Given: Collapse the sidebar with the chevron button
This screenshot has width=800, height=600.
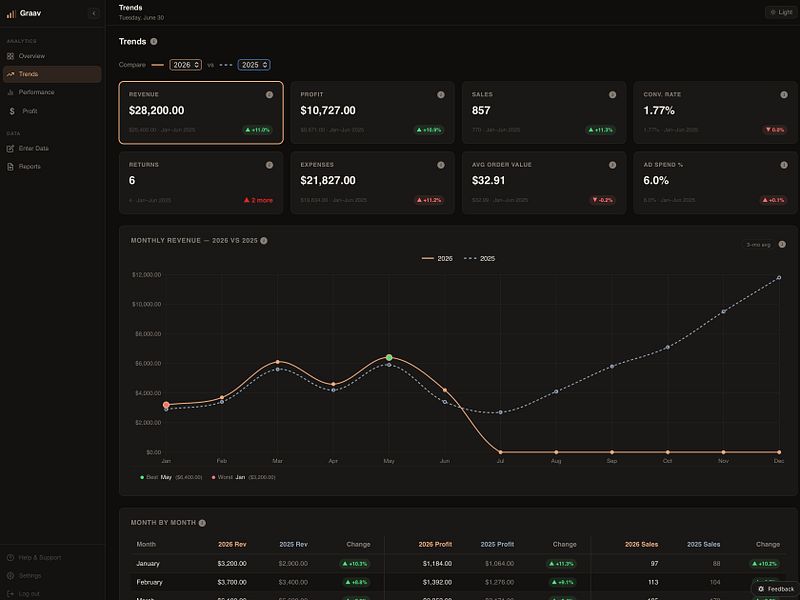Looking at the screenshot, I should tap(94, 13).
